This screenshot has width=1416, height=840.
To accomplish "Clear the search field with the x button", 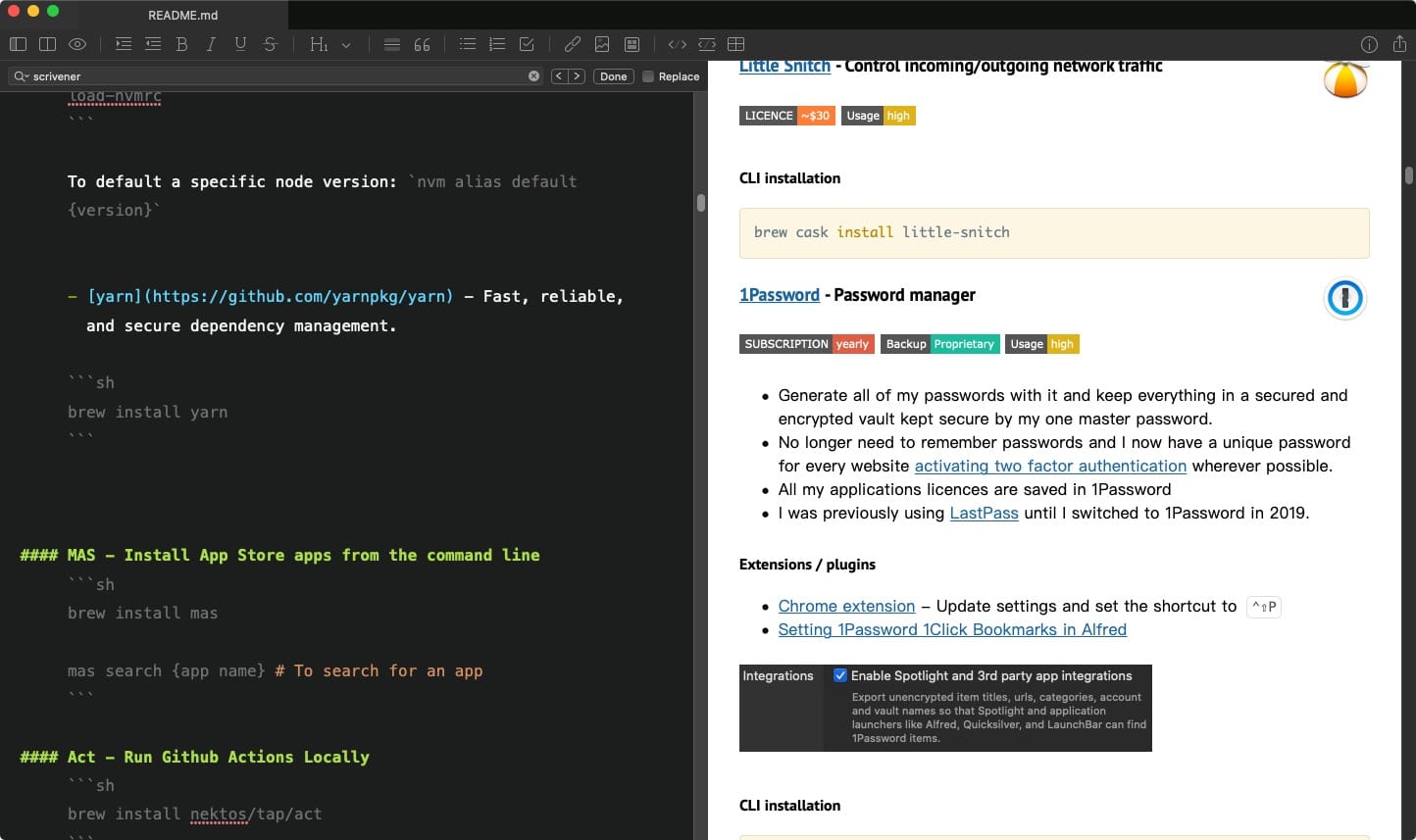I will pos(533,76).
